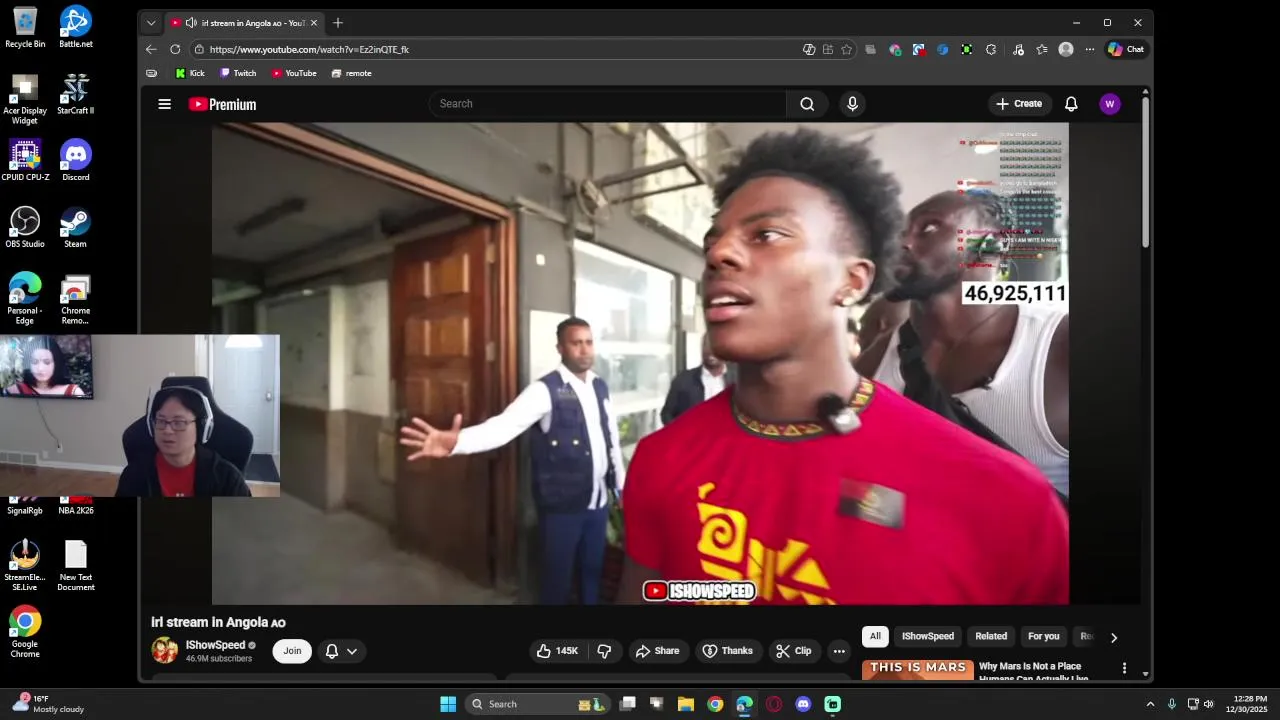Click the YouTube search input field

pos(608,104)
